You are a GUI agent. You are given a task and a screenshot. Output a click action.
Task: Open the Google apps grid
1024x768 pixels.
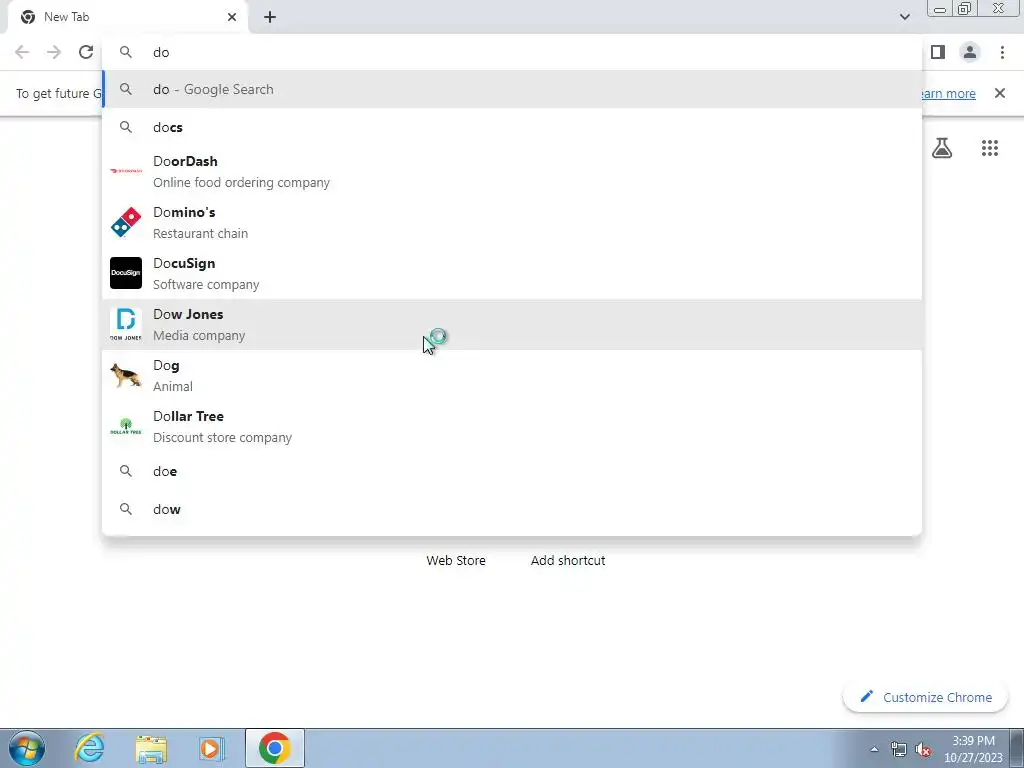click(x=990, y=148)
